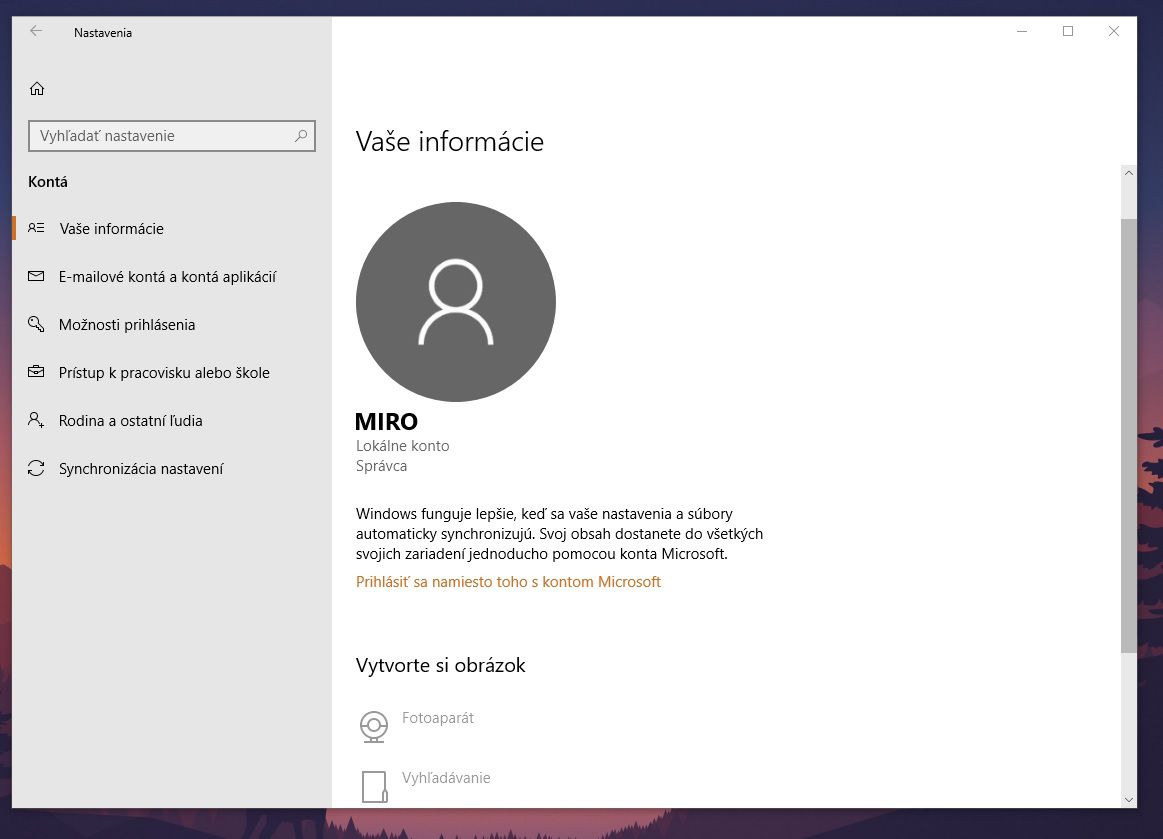Click the Nastavenia window title
The image size is (1163, 839).
click(x=103, y=33)
